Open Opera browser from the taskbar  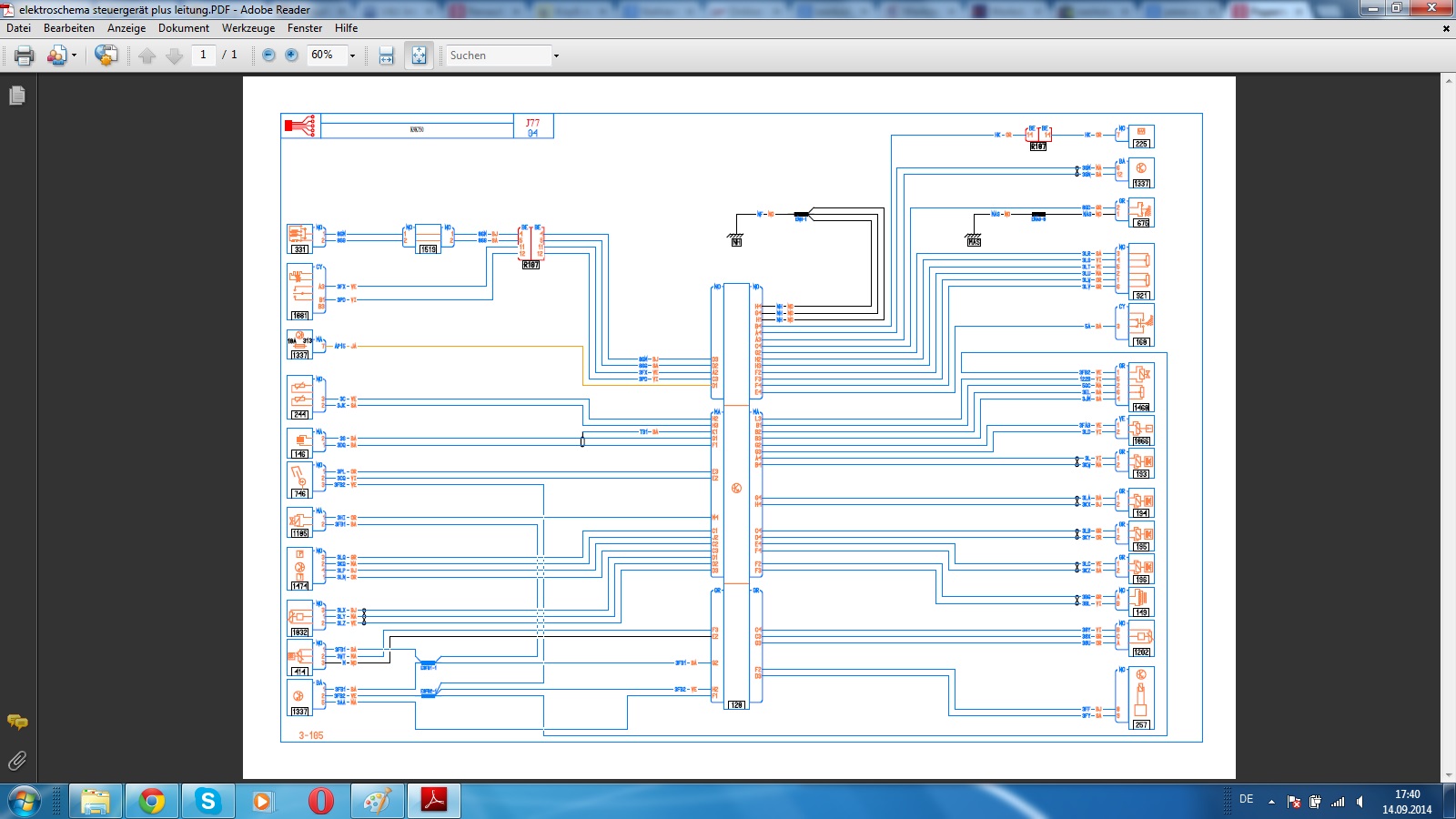pos(320,802)
